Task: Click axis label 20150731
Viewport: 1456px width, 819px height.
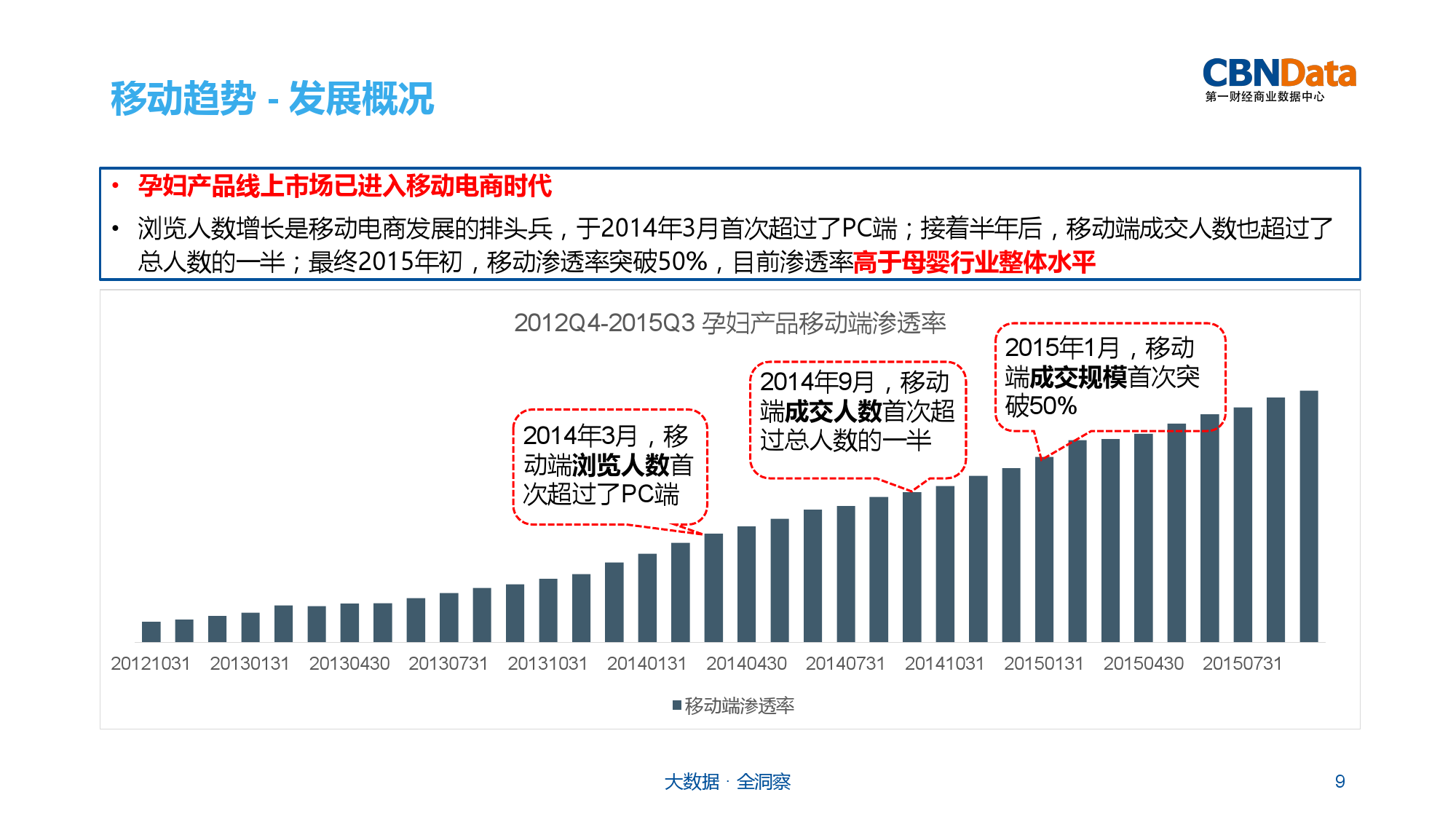Action: (1243, 663)
